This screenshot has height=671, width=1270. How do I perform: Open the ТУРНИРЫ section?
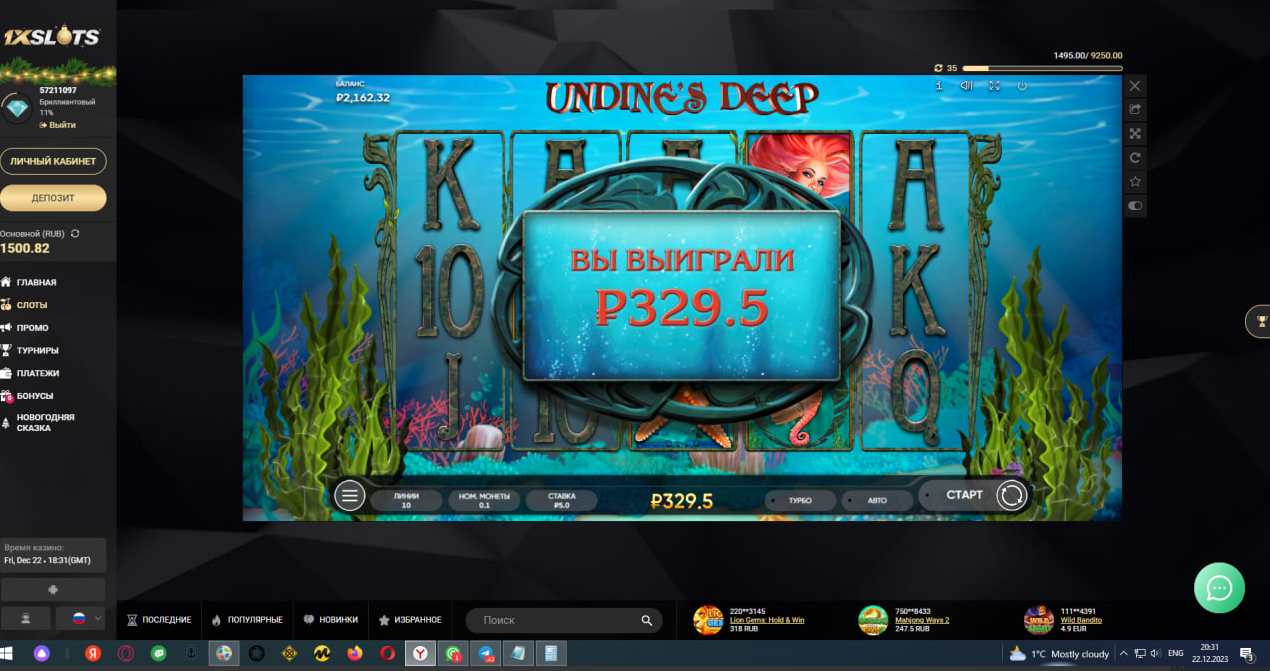[37, 351]
